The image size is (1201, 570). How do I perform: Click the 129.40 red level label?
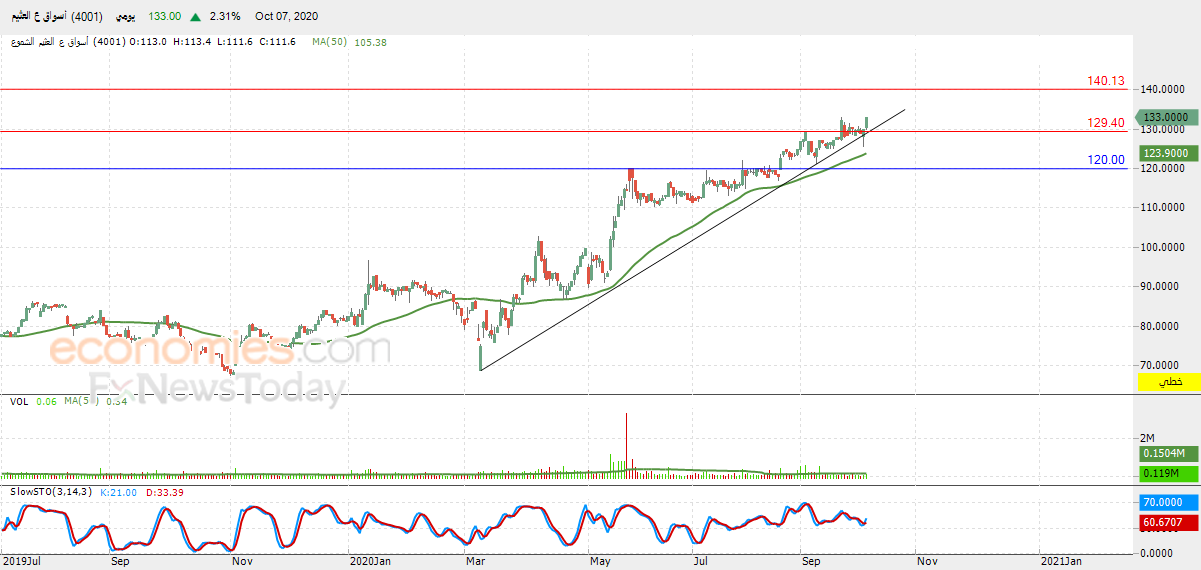coord(1106,122)
